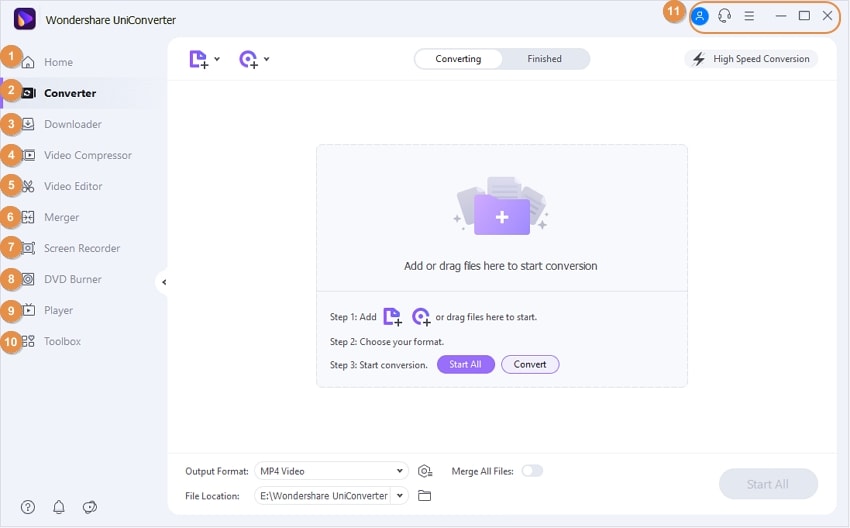Expand the Add Files dropdown arrow

click(x=217, y=59)
